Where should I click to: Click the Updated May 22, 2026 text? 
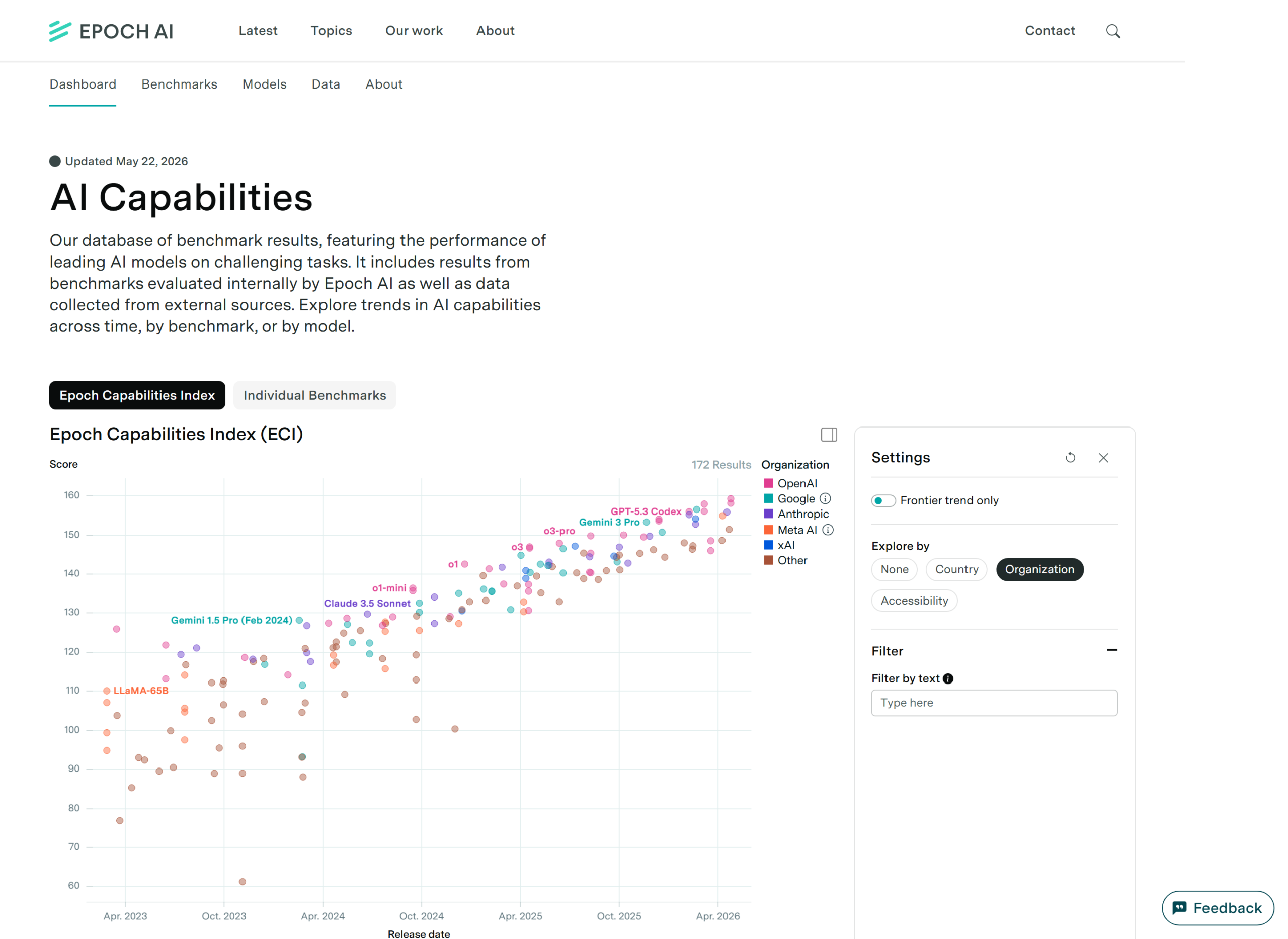pos(126,161)
